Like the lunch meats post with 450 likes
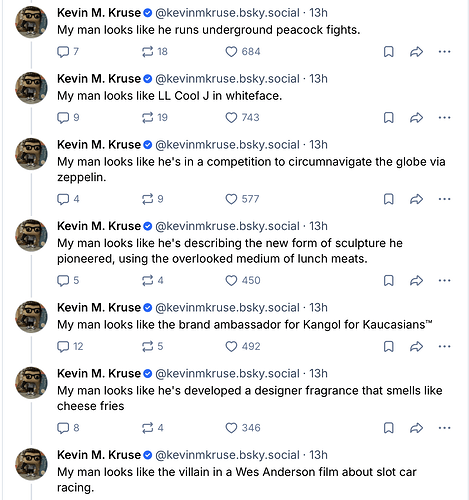This screenshot has width=469, height=500. coord(231,281)
